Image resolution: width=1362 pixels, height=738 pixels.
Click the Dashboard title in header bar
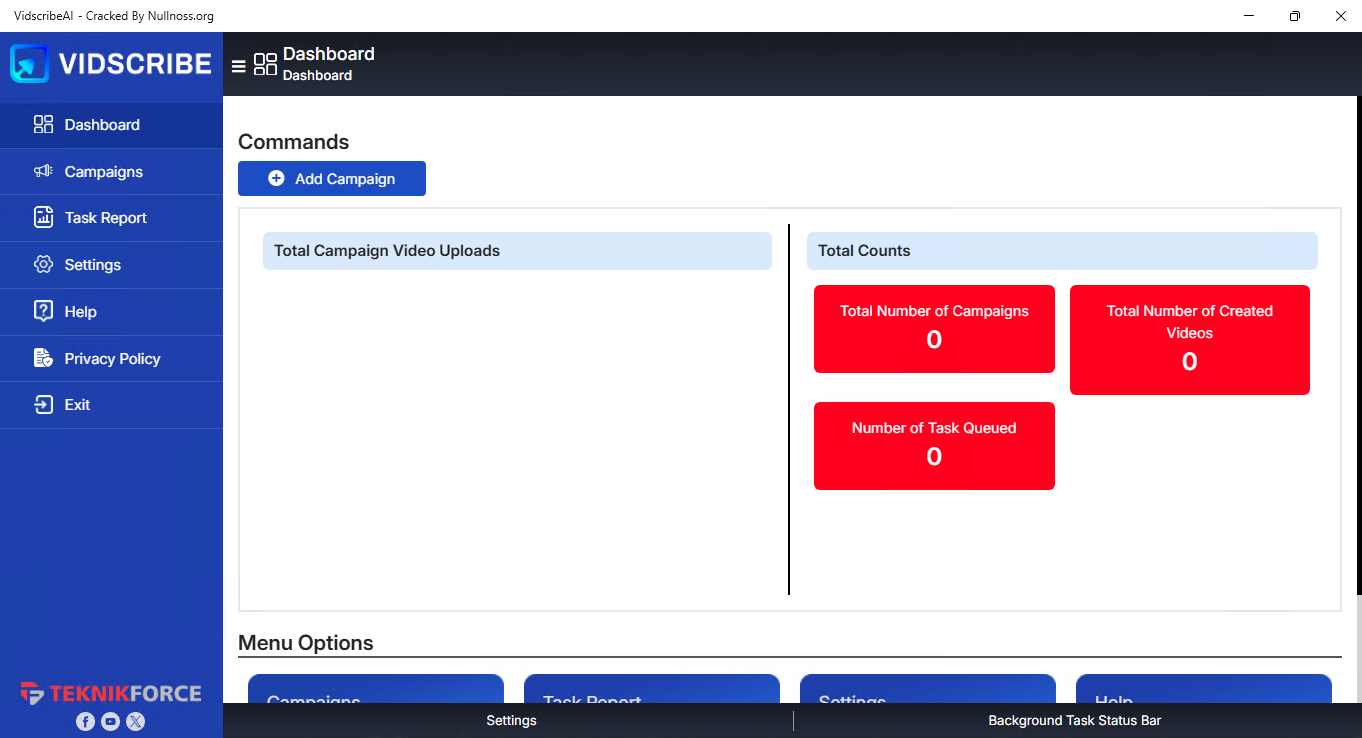[x=329, y=54]
